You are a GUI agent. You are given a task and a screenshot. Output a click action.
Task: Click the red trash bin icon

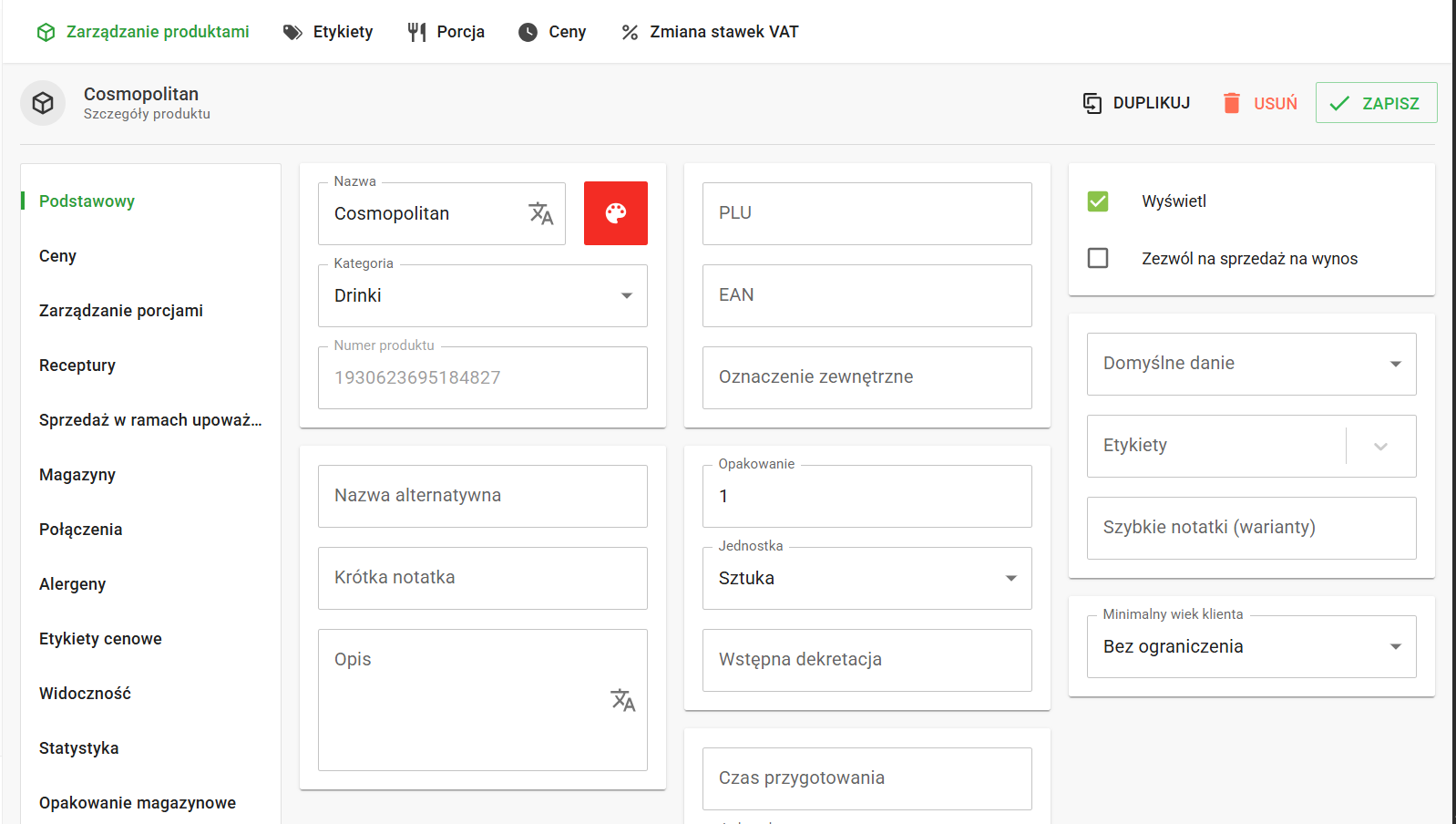pos(1231,103)
